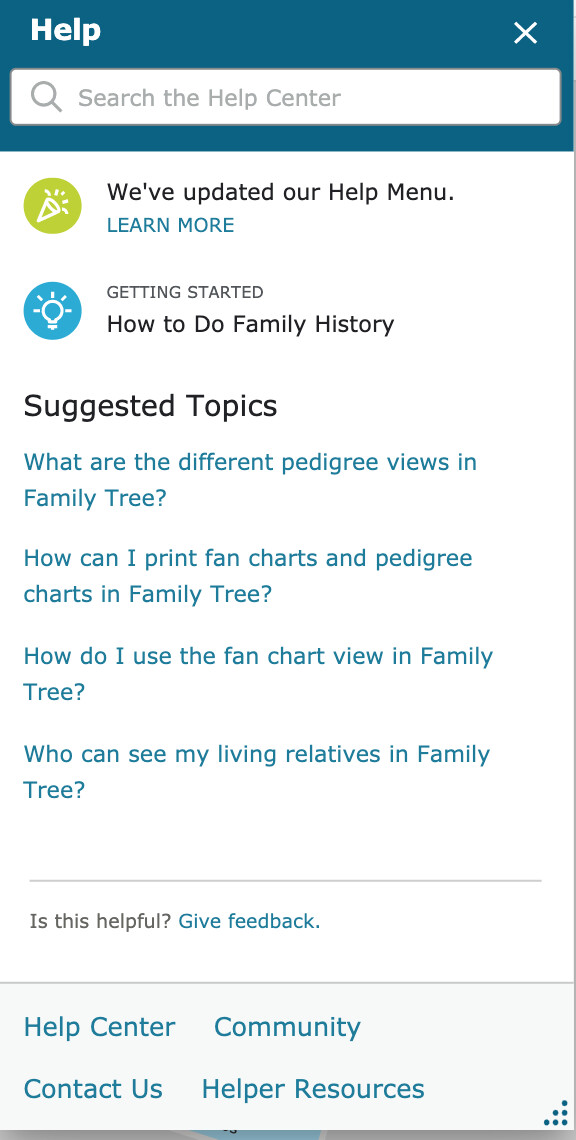Click the blue lightbulb Getting Started icon
Screen dimensions: 576x1140
[52, 310]
